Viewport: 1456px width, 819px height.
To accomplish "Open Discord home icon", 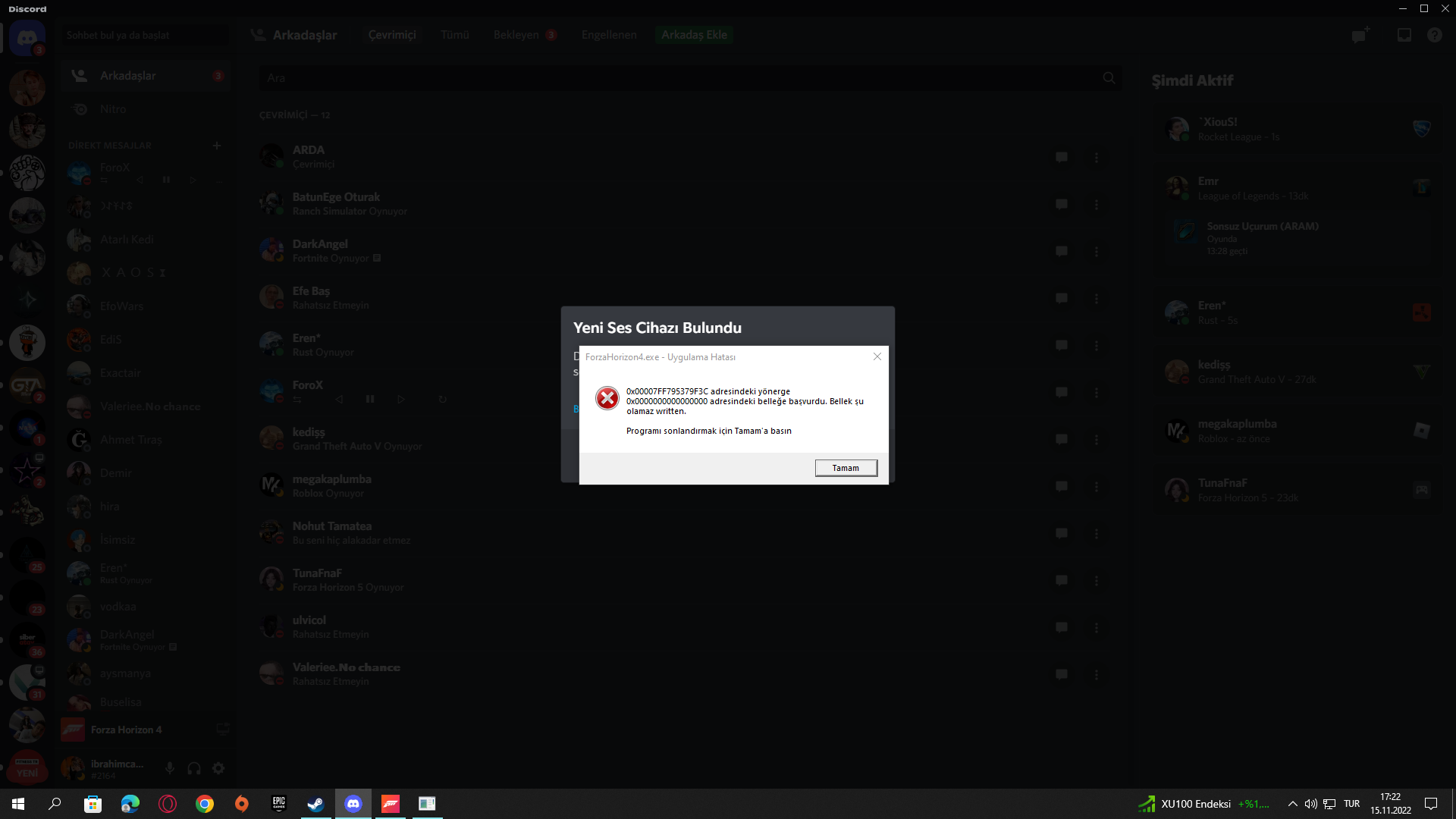I will (27, 38).
